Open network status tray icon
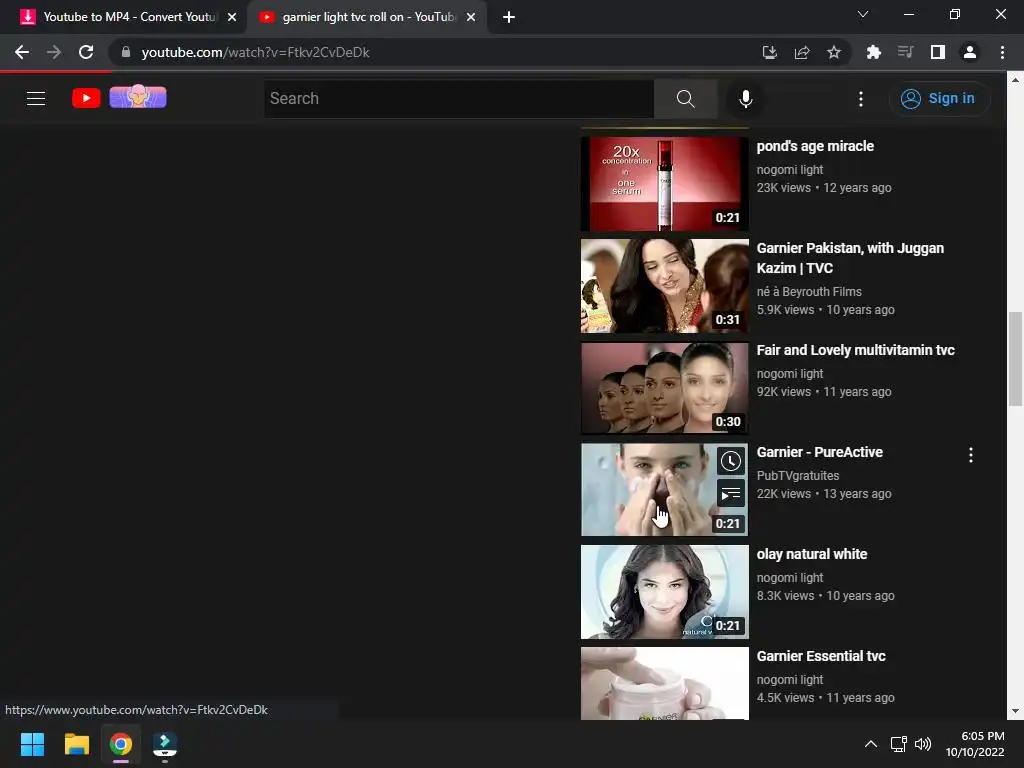The width and height of the screenshot is (1024, 768). [x=899, y=744]
